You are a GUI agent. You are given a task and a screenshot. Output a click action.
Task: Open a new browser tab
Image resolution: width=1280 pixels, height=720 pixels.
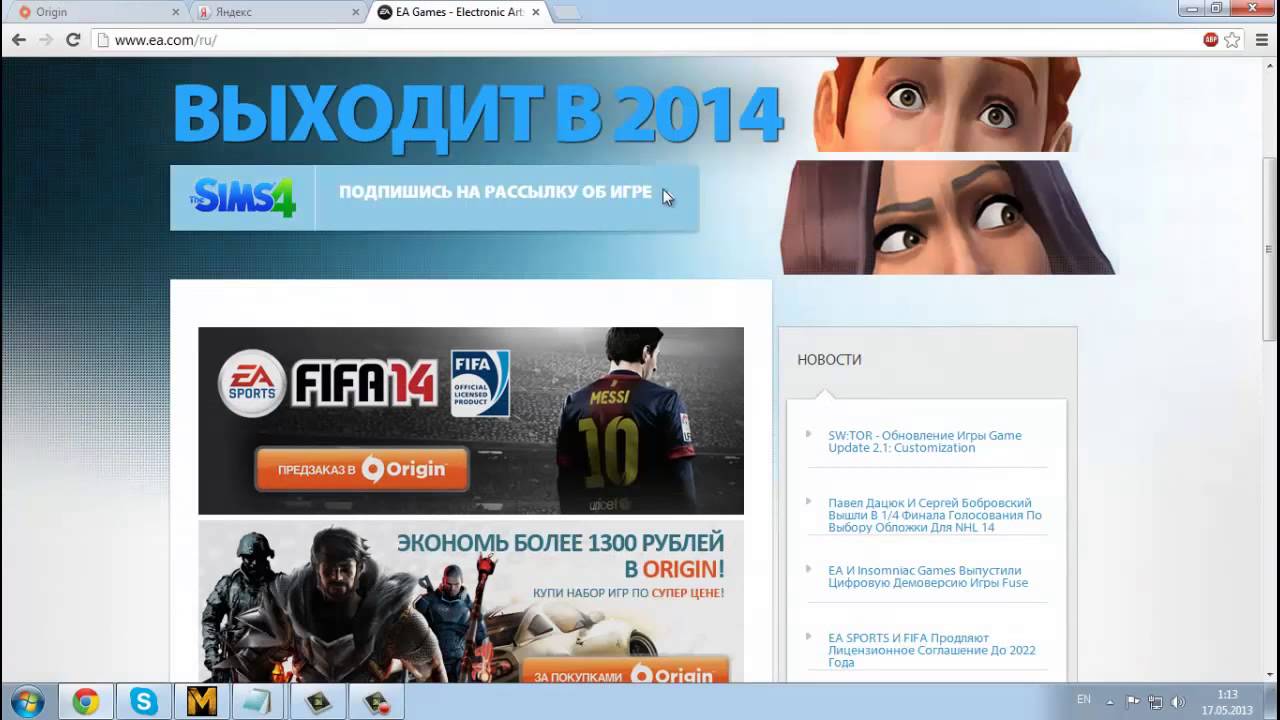(566, 13)
